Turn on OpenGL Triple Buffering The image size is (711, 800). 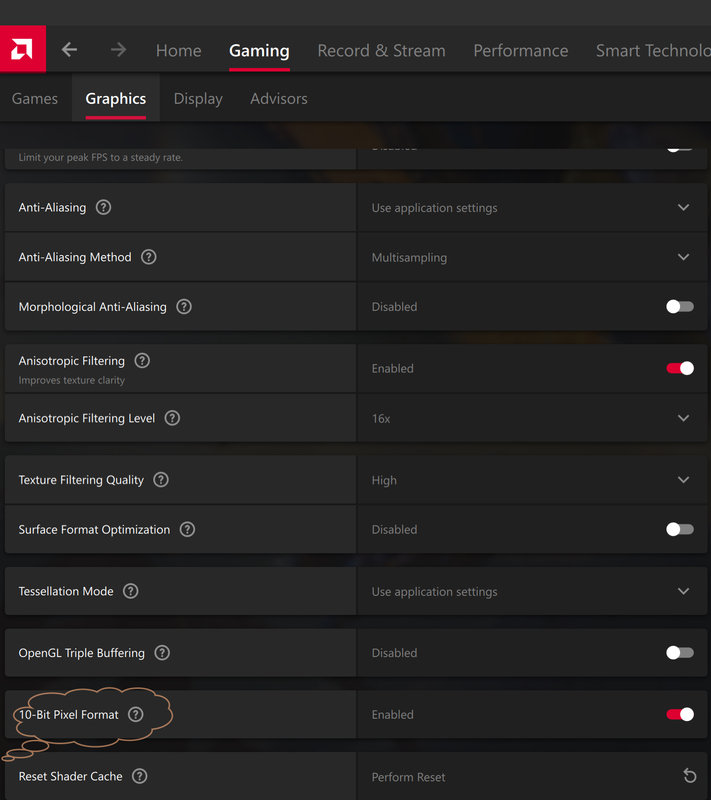pos(680,653)
